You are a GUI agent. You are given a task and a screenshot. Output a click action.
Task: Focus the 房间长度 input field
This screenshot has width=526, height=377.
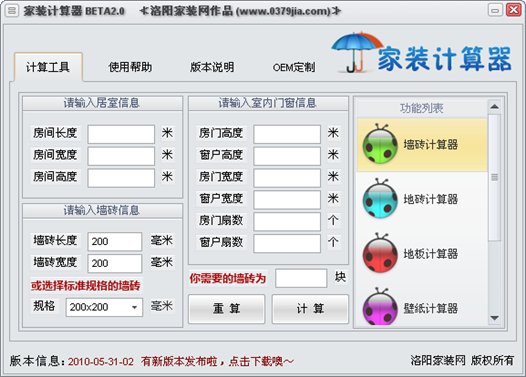(121, 134)
